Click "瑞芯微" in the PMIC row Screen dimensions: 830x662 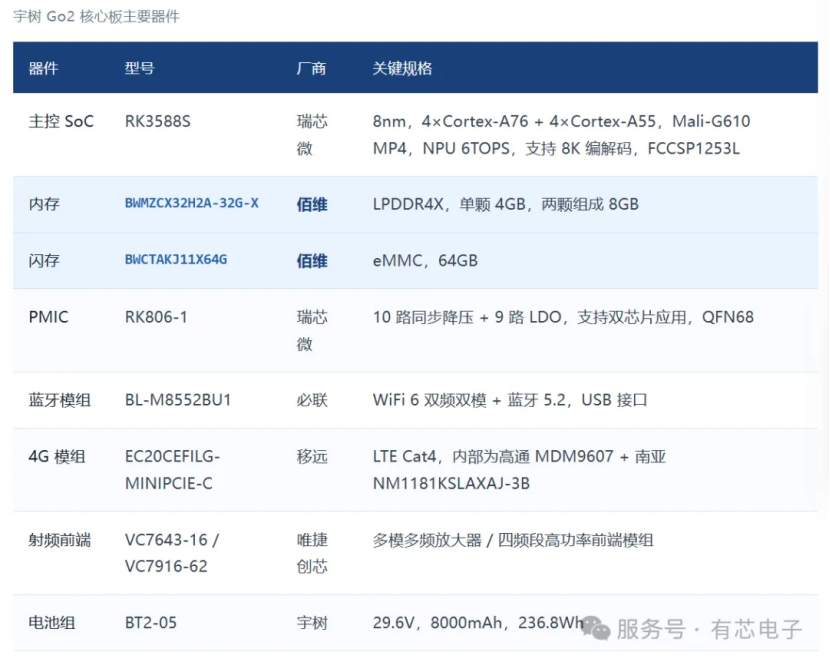(312, 331)
